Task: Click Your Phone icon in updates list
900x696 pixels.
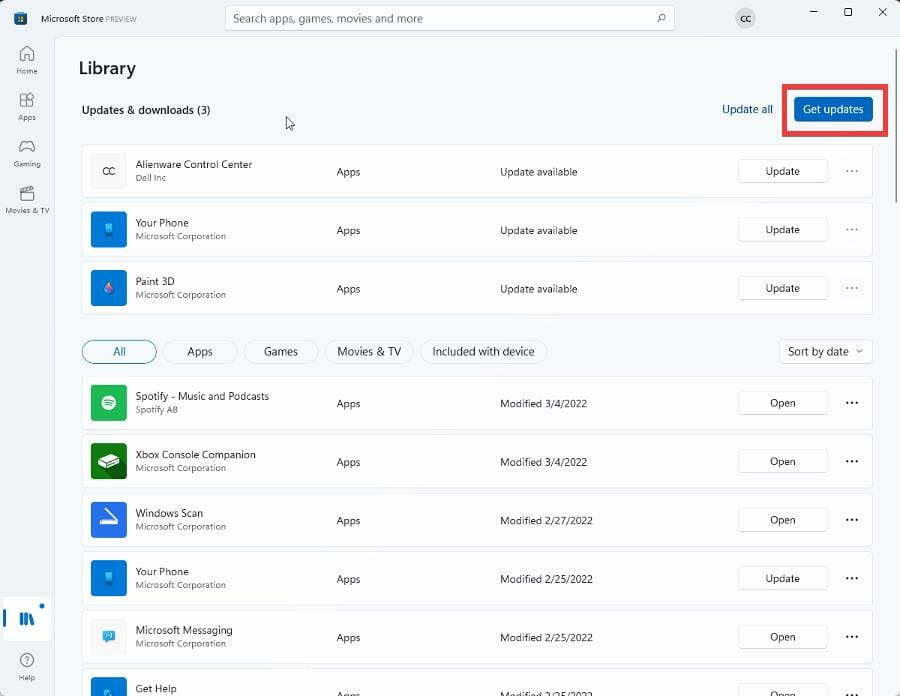Action: point(108,230)
